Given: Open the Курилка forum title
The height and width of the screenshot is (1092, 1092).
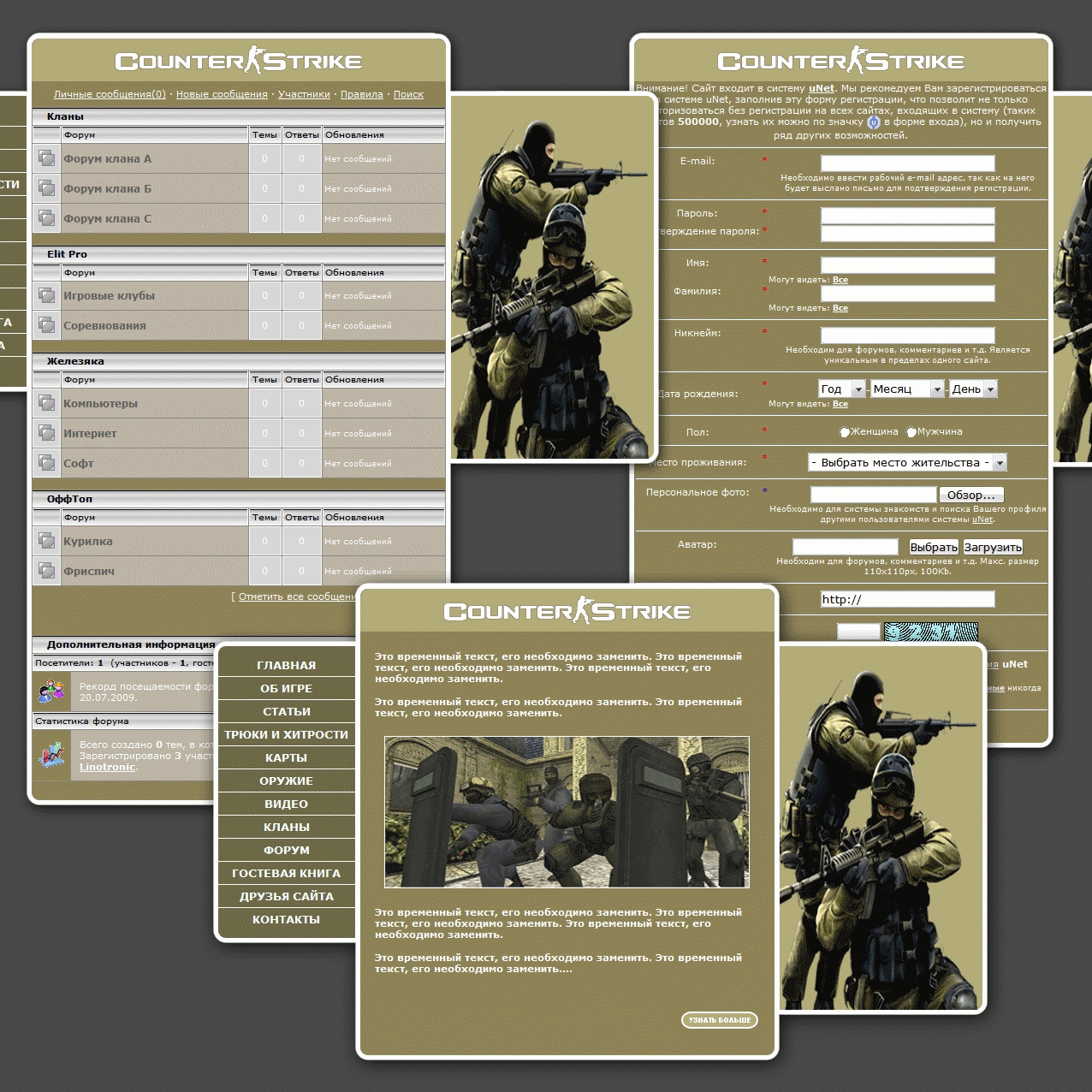Looking at the screenshot, I should coord(88,541).
